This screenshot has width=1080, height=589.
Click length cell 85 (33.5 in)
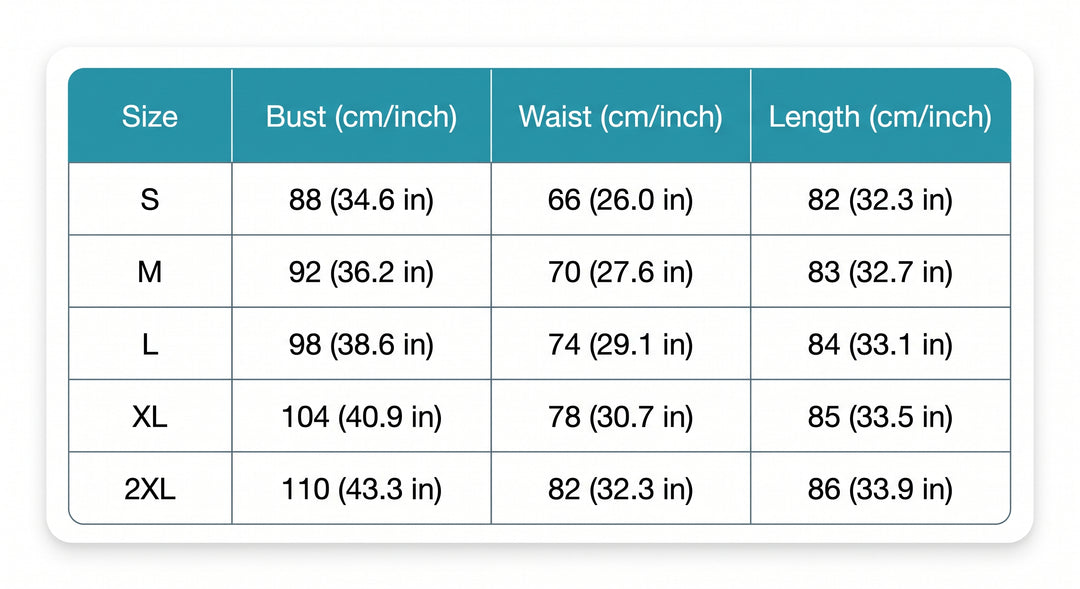click(x=880, y=416)
